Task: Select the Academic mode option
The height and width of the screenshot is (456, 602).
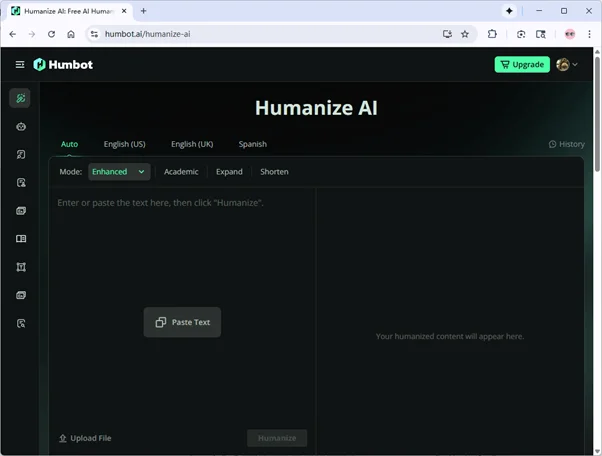Action: (x=181, y=171)
